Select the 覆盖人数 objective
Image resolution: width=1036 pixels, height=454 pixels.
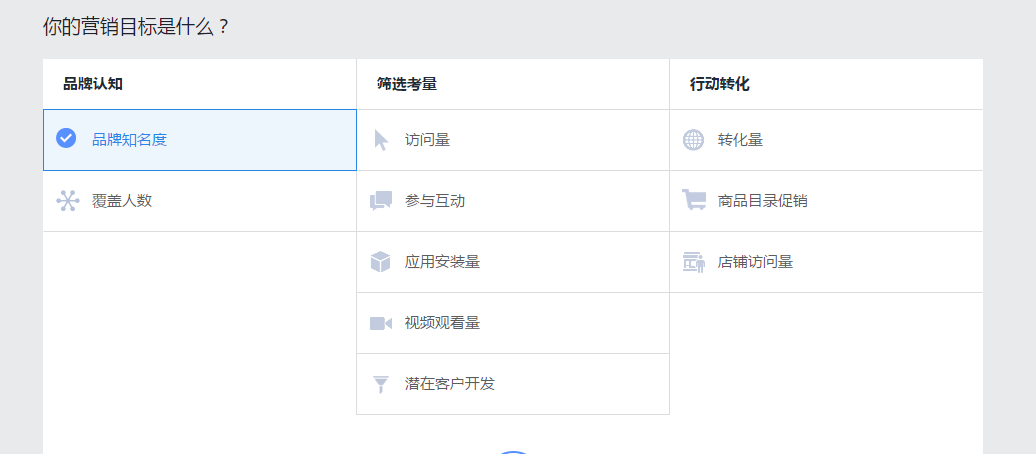(122, 201)
